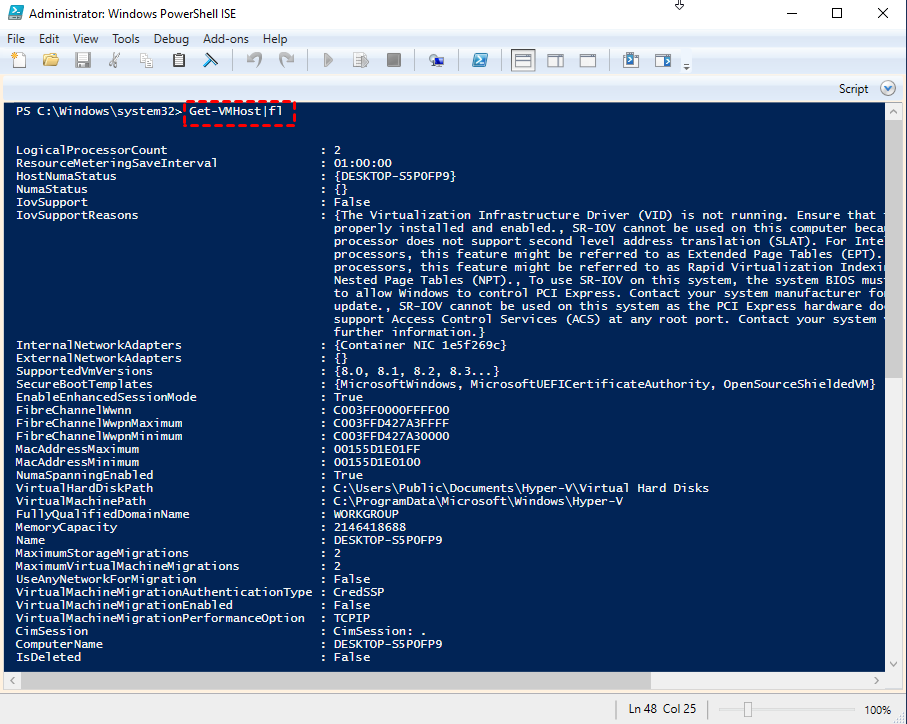Expand the Script pane chevron
Image resolution: width=907 pixels, height=724 pixels.
(x=887, y=89)
